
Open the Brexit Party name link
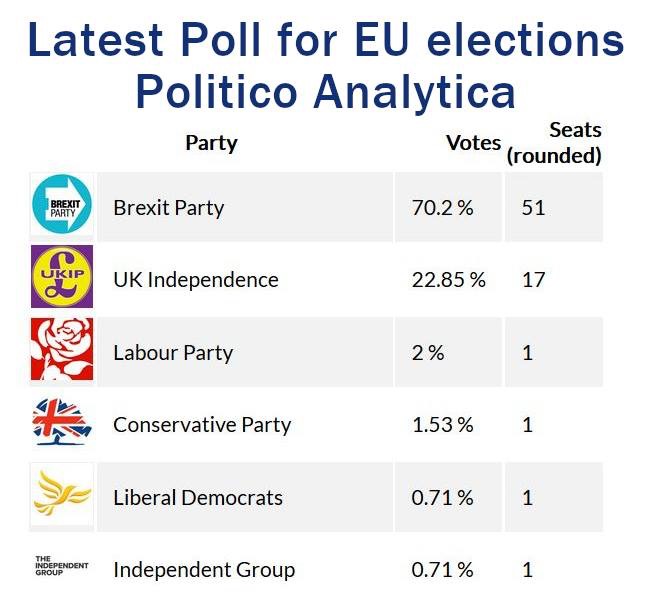(168, 208)
